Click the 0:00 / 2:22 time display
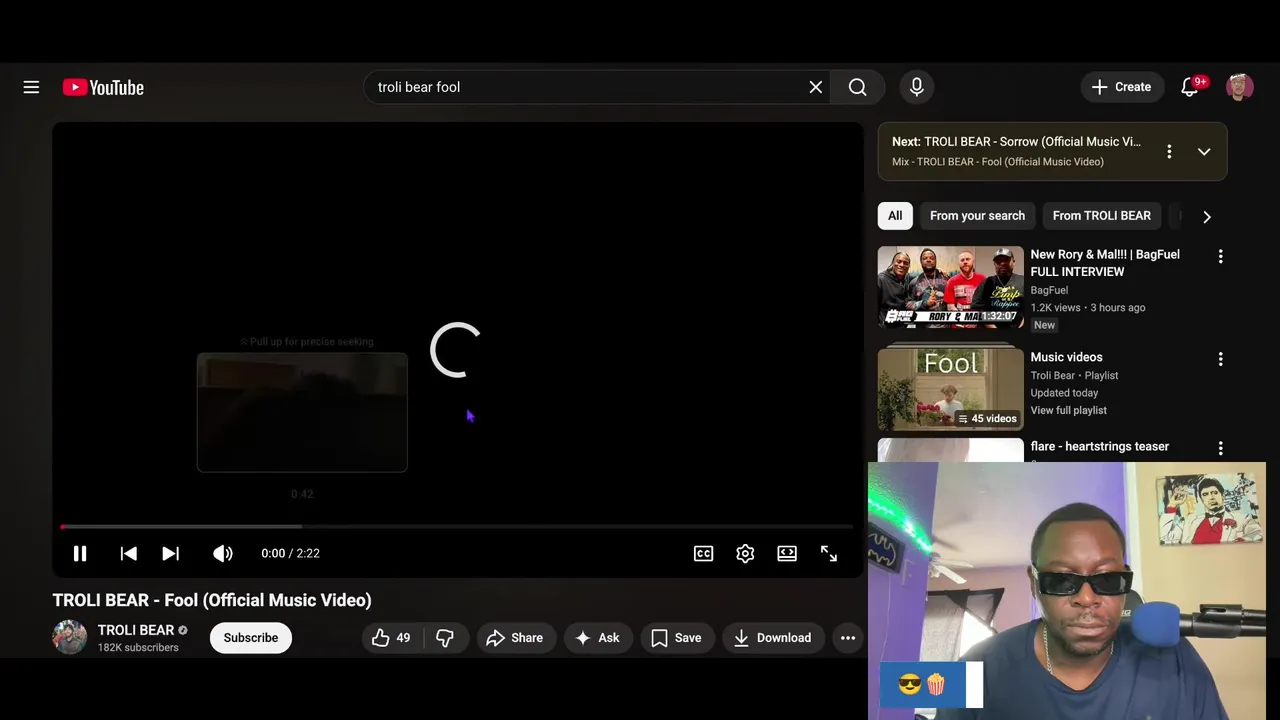 click(x=291, y=553)
